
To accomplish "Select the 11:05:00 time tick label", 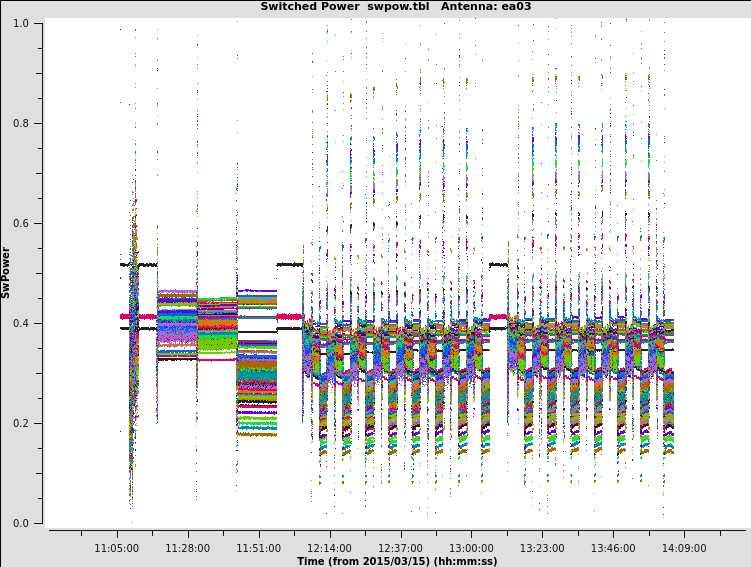I will pos(117,548).
